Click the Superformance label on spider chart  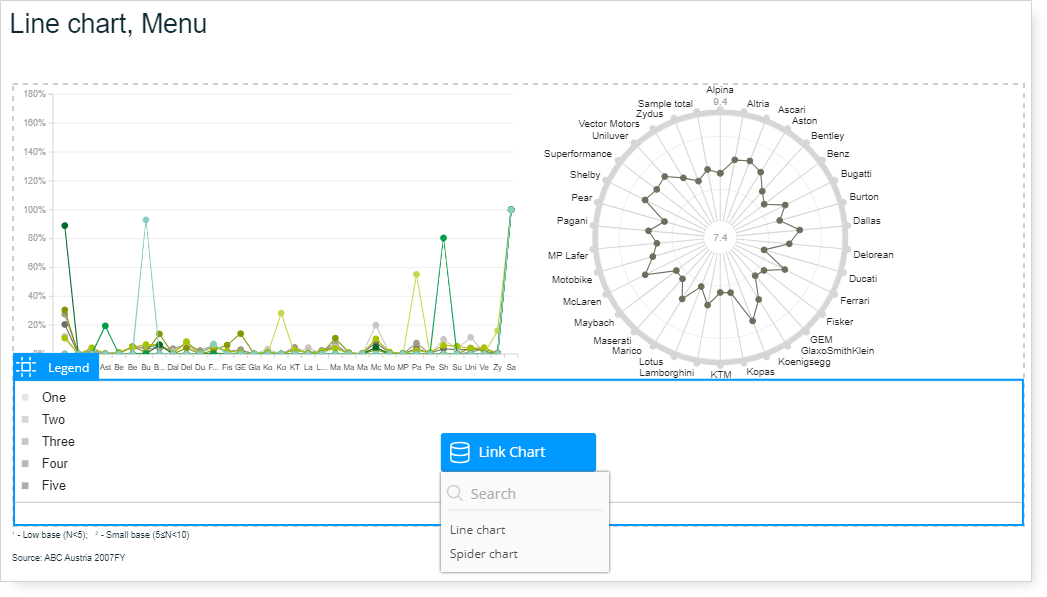[x=578, y=154]
